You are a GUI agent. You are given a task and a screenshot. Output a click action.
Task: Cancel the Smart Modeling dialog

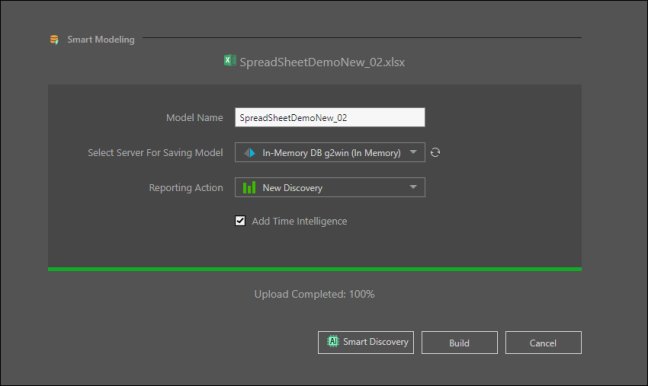click(x=543, y=342)
